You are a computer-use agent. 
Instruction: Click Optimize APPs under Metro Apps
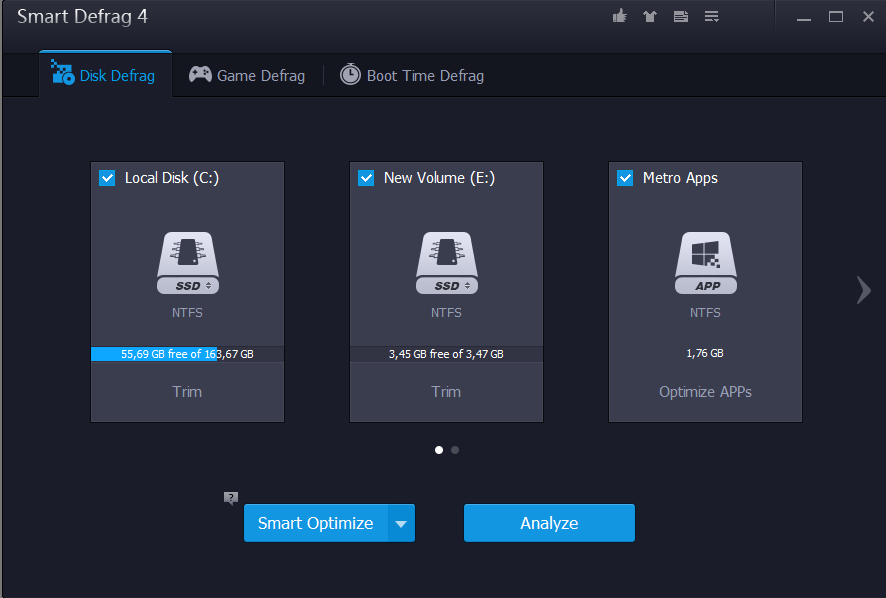[x=705, y=392]
